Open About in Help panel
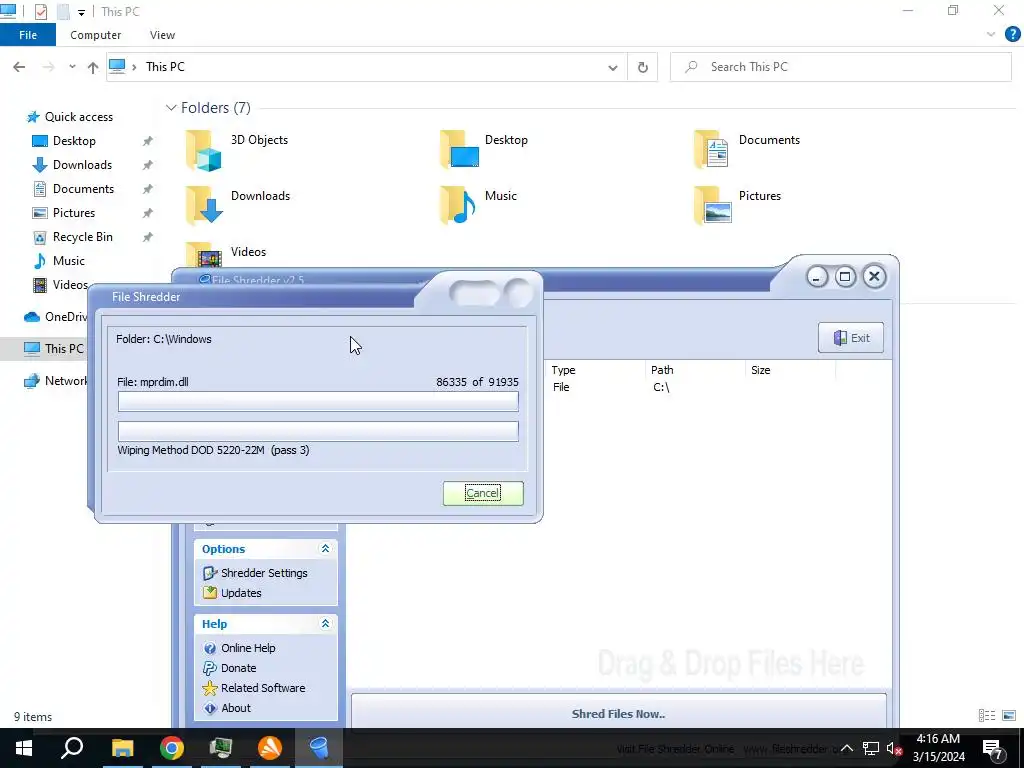Viewport: 1024px width, 768px height. 236,708
